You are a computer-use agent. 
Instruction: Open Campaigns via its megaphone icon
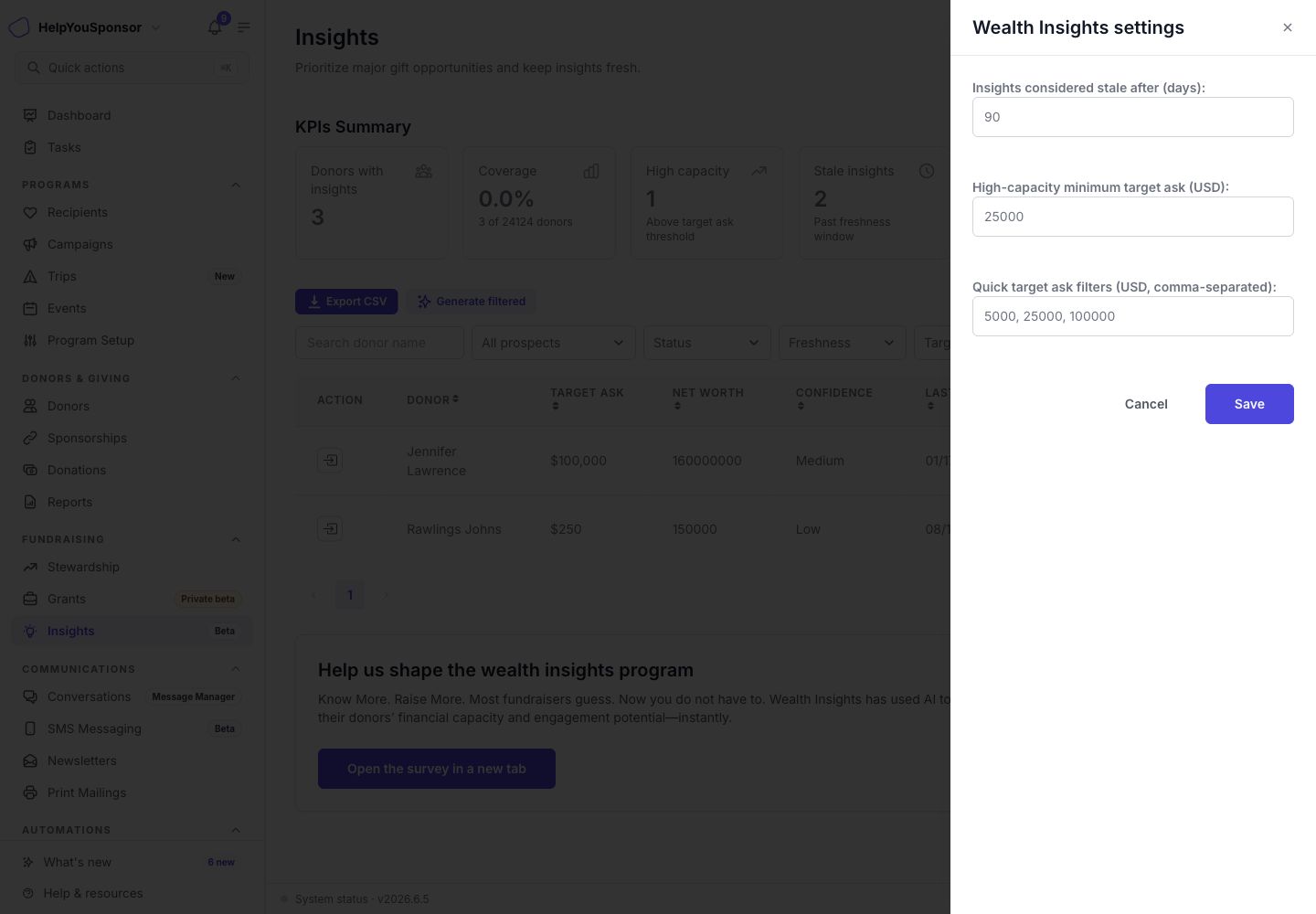[x=30, y=244]
